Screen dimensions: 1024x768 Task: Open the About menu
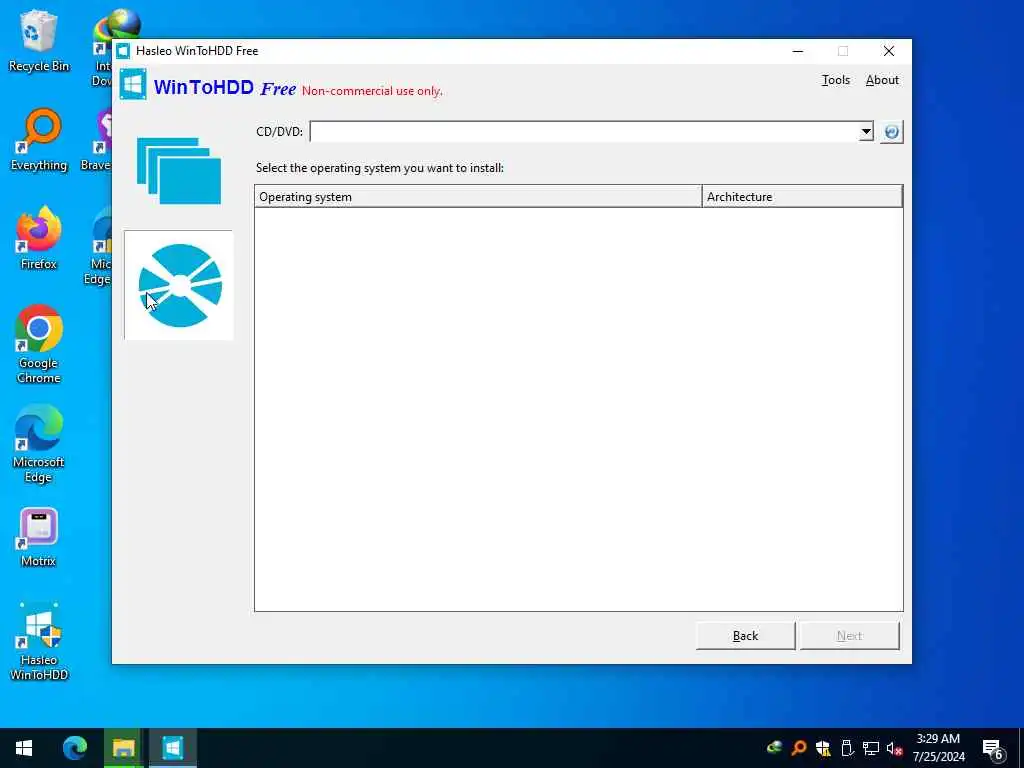pos(882,80)
